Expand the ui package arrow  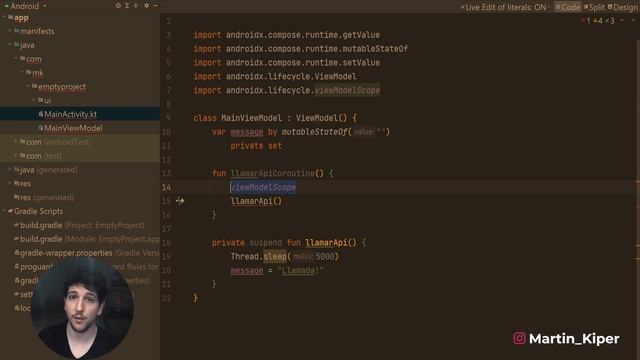point(34,100)
